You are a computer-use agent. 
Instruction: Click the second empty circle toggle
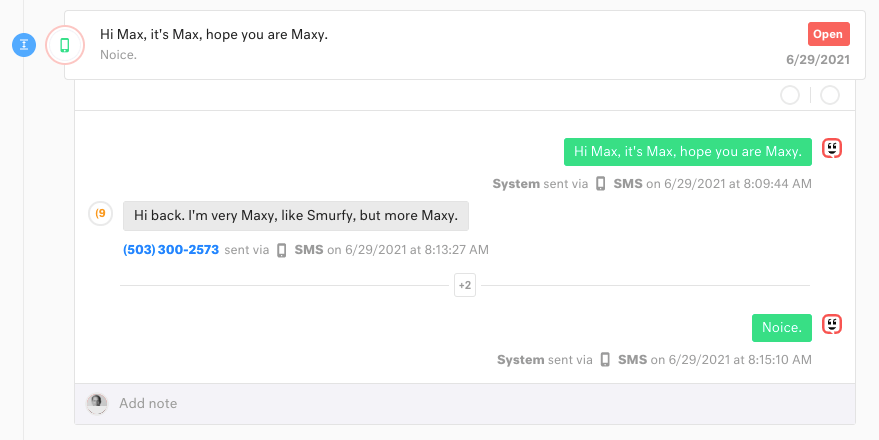click(830, 95)
